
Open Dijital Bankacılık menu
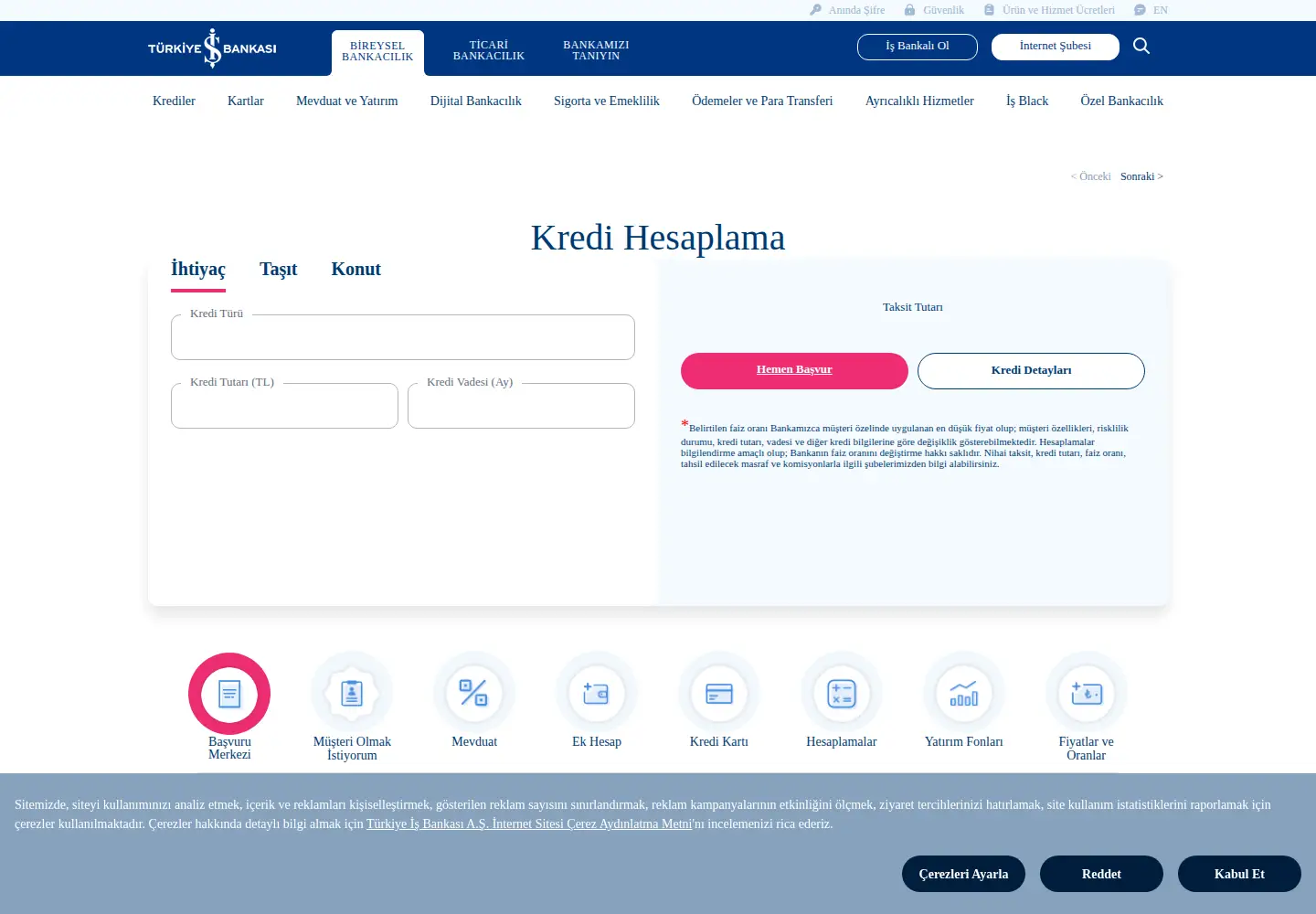(476, 101)
